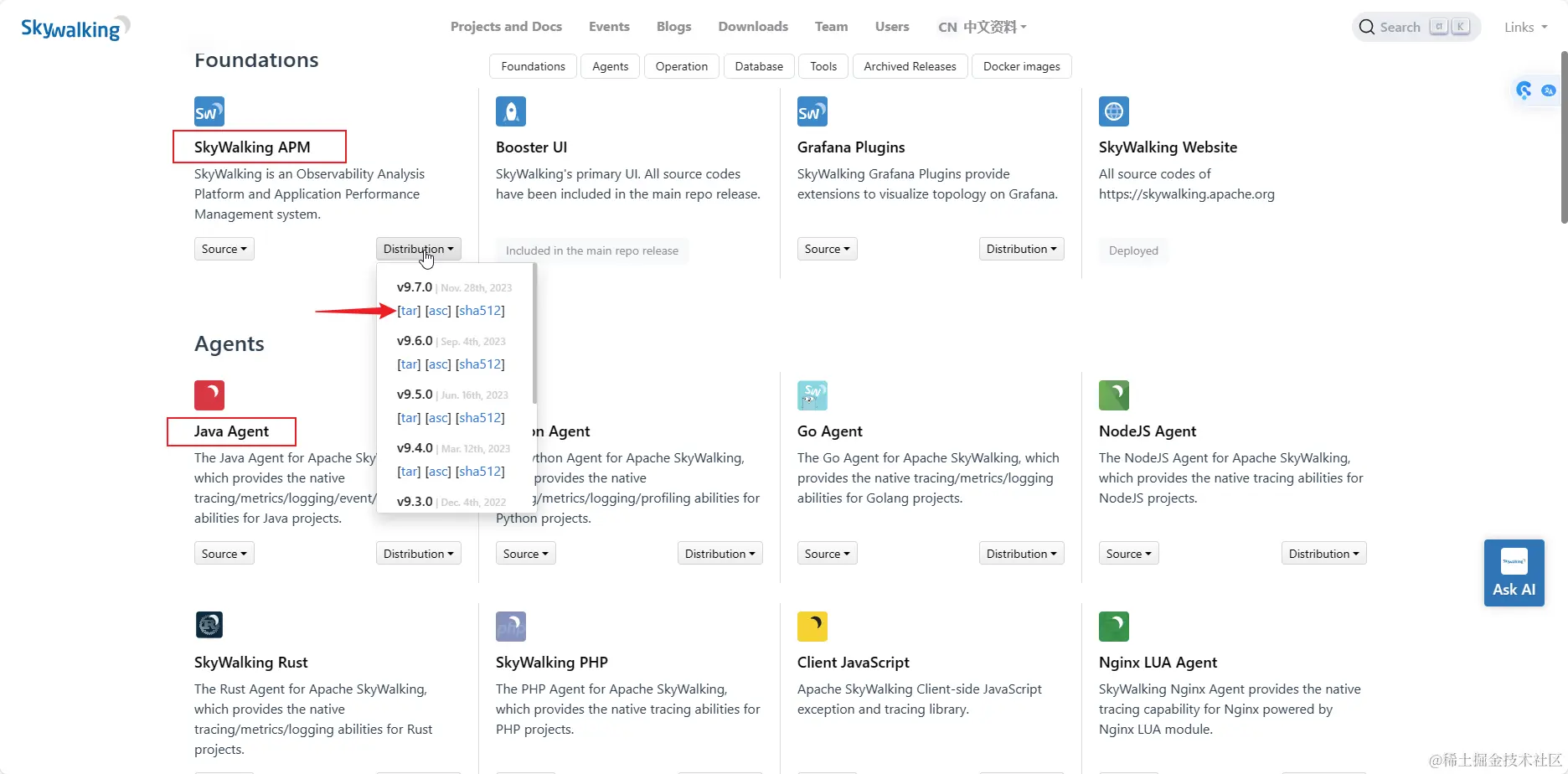Click the Java Agent red icon
This screenshot has width=1568, height=774.
(209, 395)
